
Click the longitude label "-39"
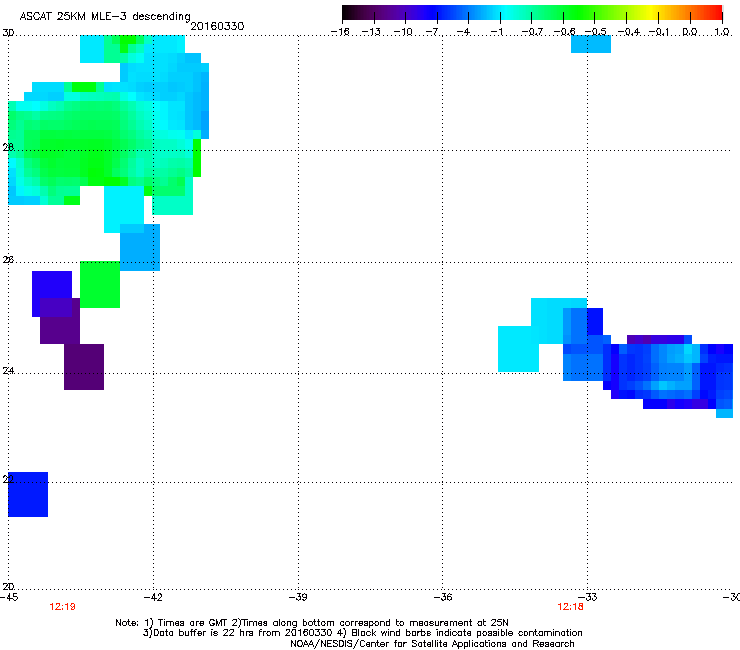298,597
